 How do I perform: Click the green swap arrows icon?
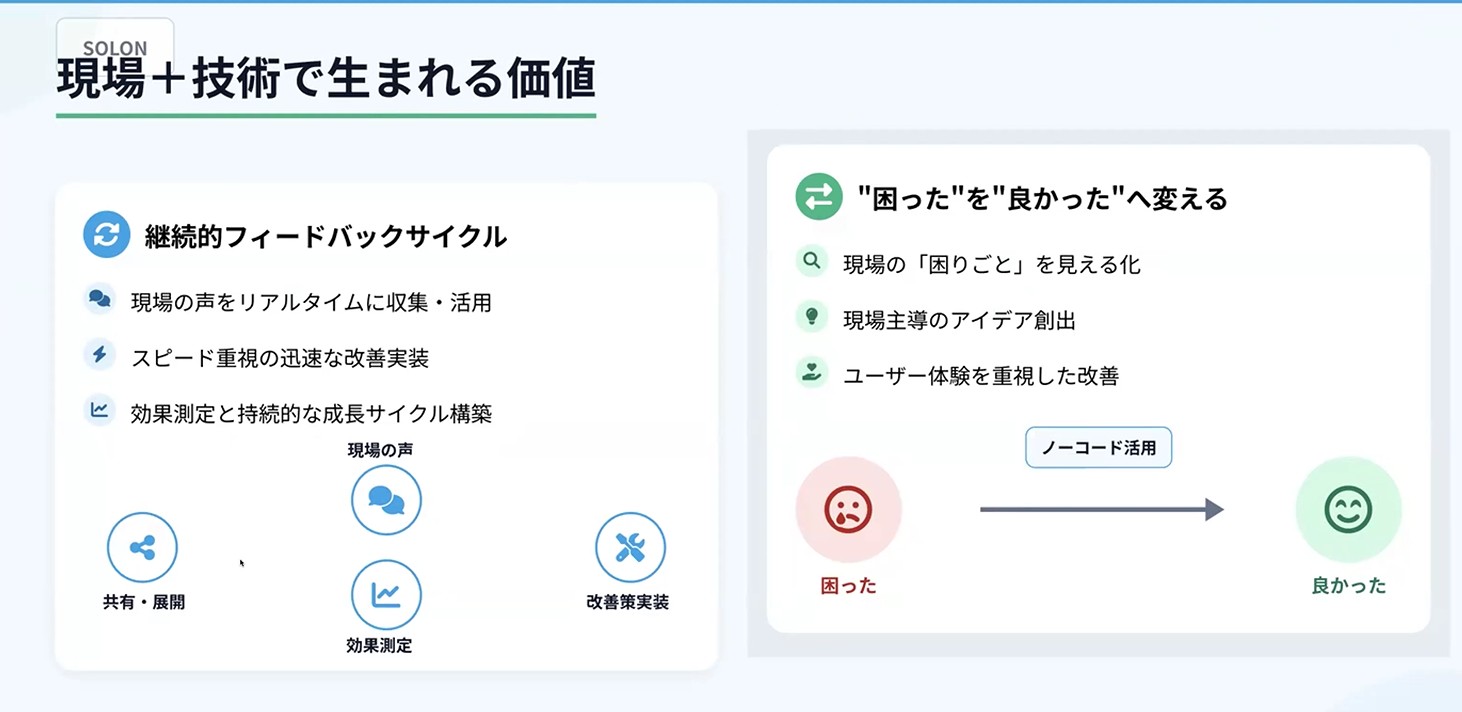pyautogui.click(x=819, y=196)
